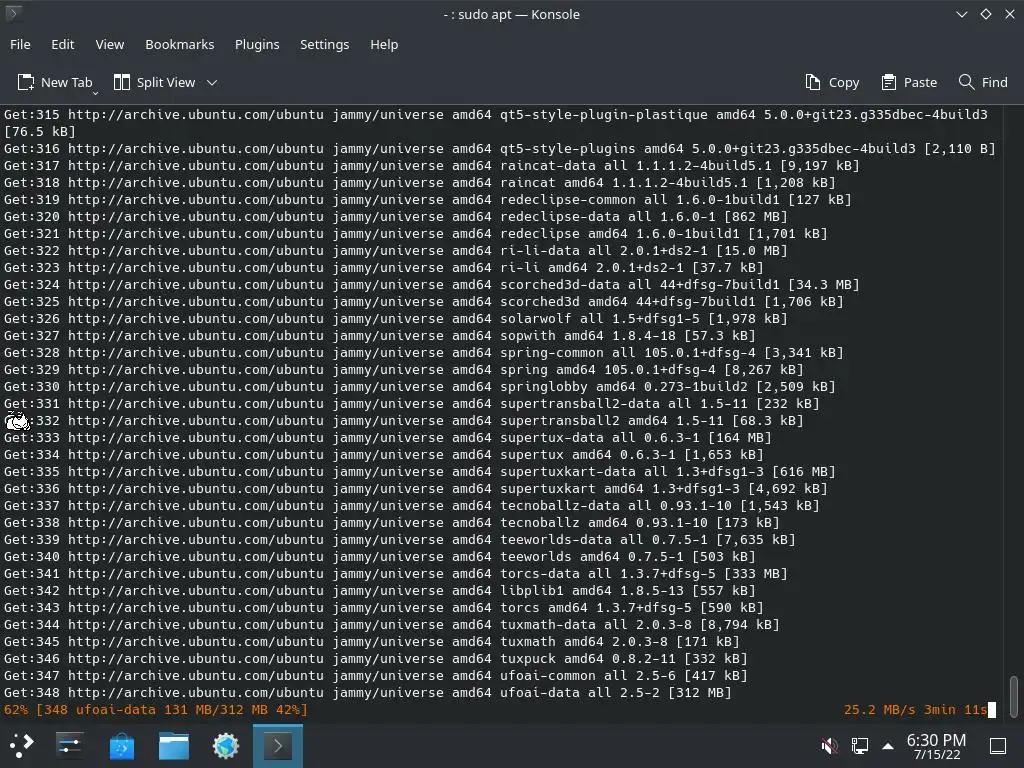Click the '25.2 MB/s 3min 11s' status text
Screen dimensions: 1024x768
pyautogui.click(x=916, y=709)
